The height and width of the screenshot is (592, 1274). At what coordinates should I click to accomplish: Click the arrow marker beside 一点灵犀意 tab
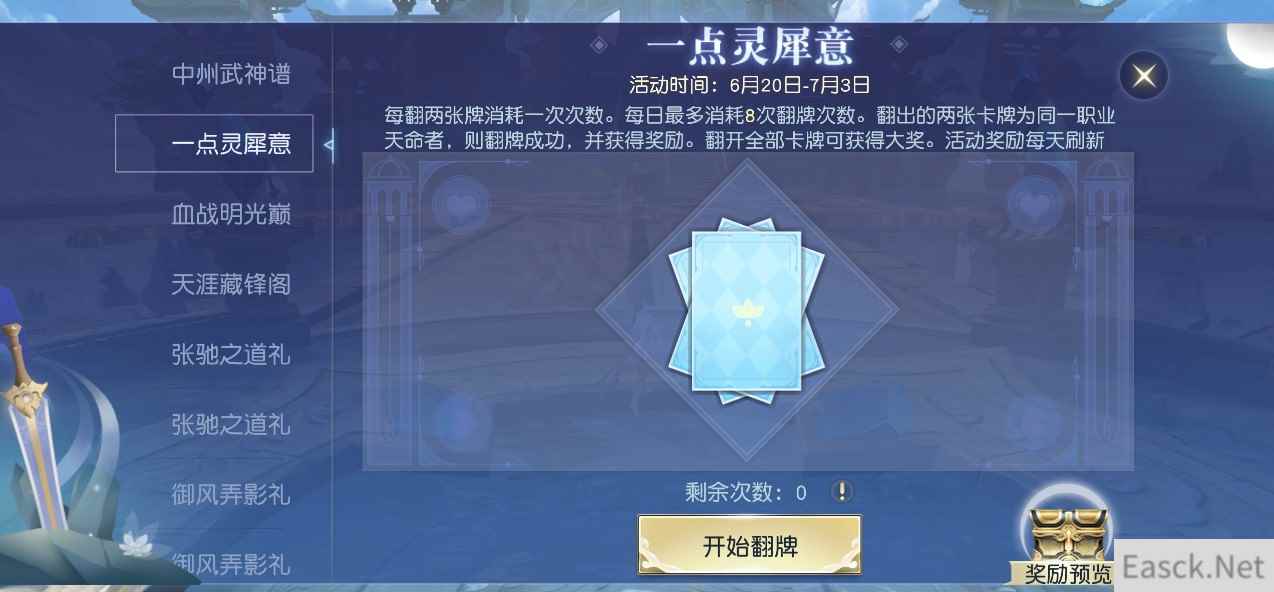329,145
